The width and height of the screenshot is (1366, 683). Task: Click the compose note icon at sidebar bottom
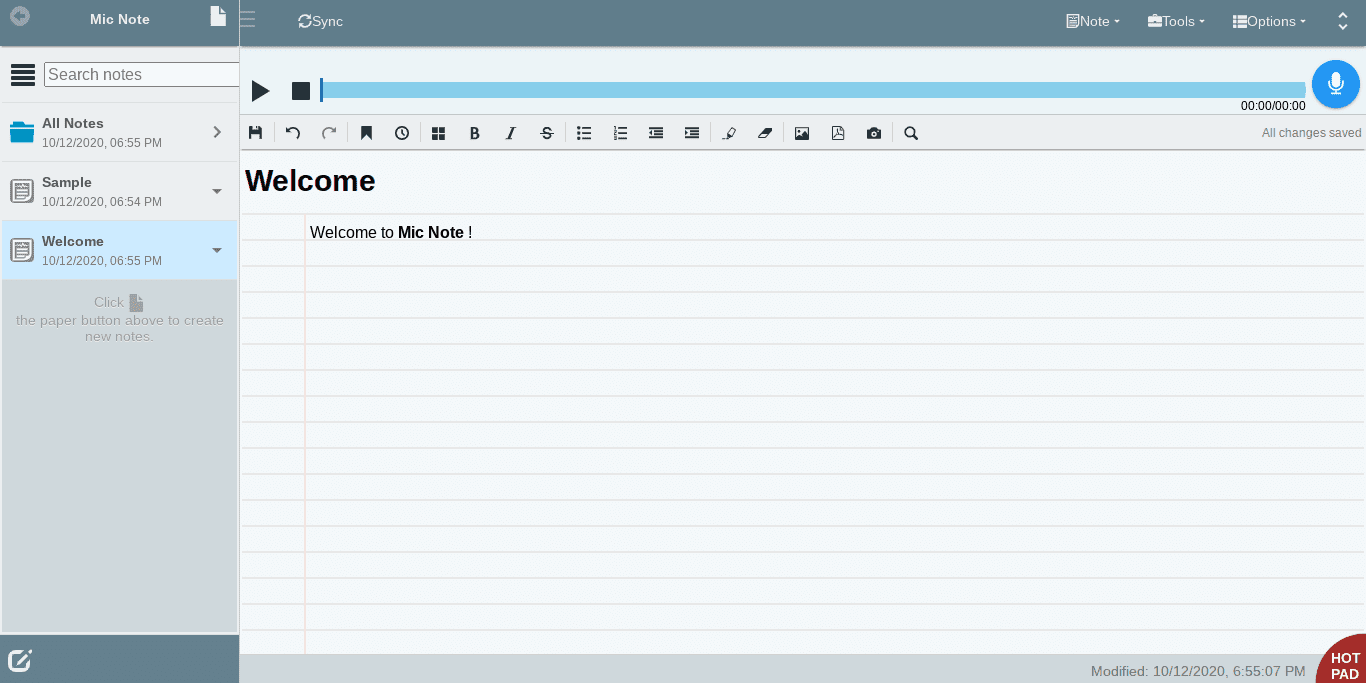(x=20, y=660)
